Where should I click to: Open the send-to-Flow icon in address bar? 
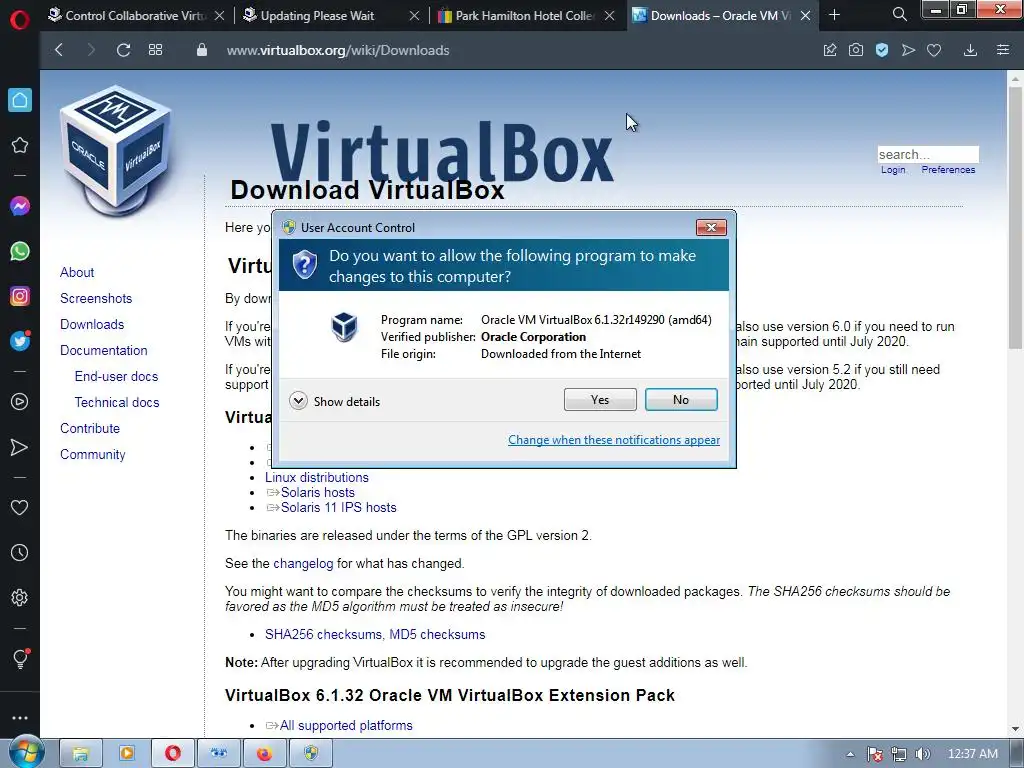point(908,50)
